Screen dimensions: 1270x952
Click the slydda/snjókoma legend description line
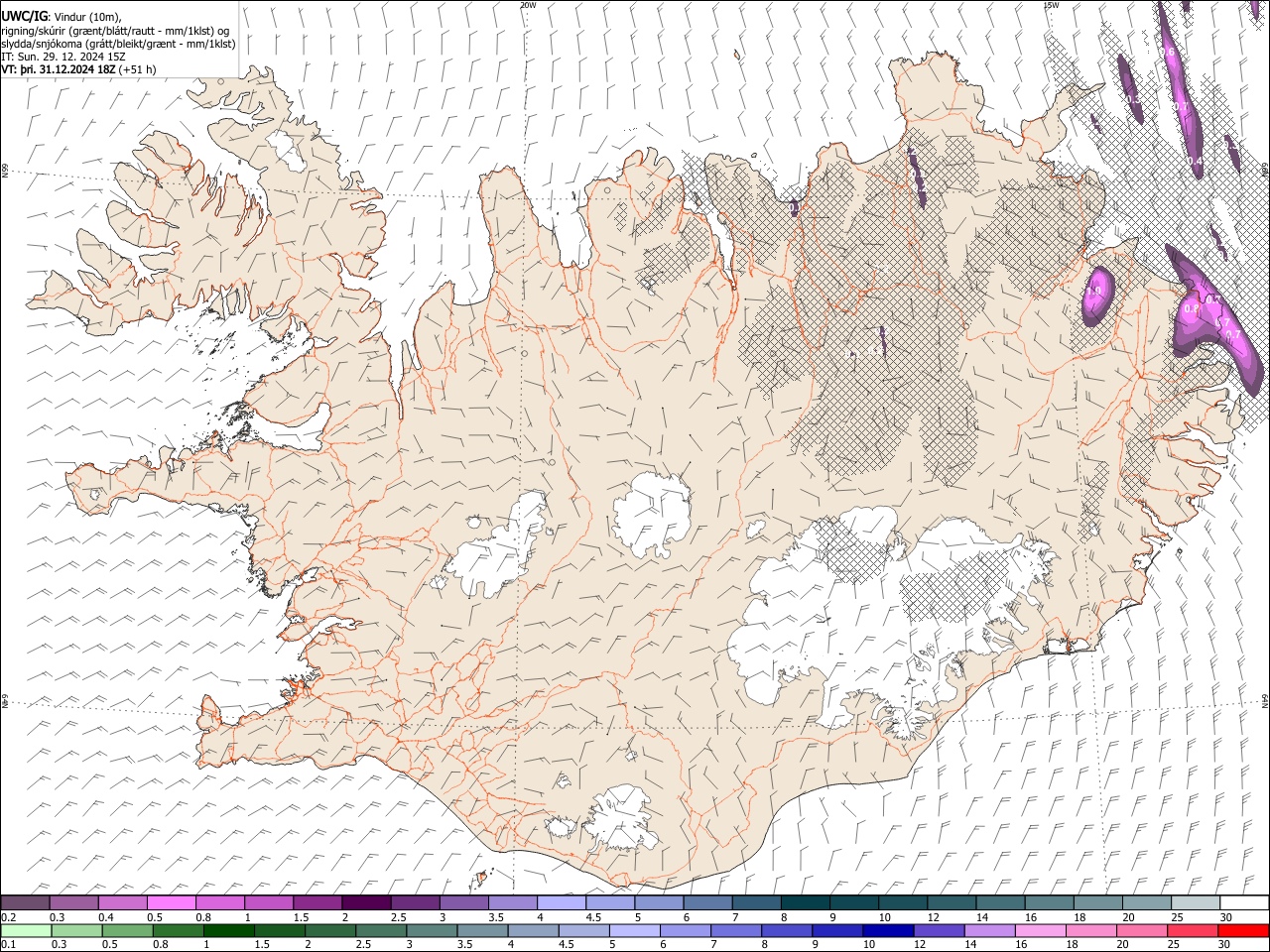(119, 45)
